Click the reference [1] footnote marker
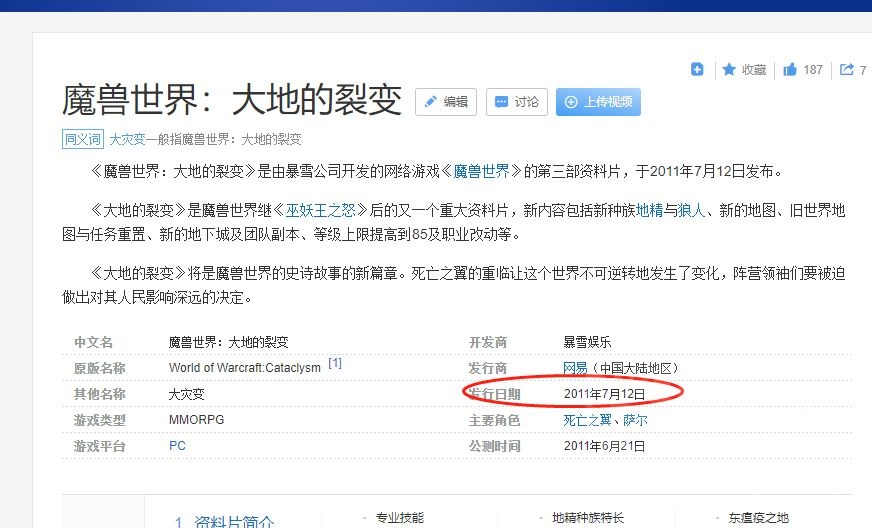 (335, 363)
